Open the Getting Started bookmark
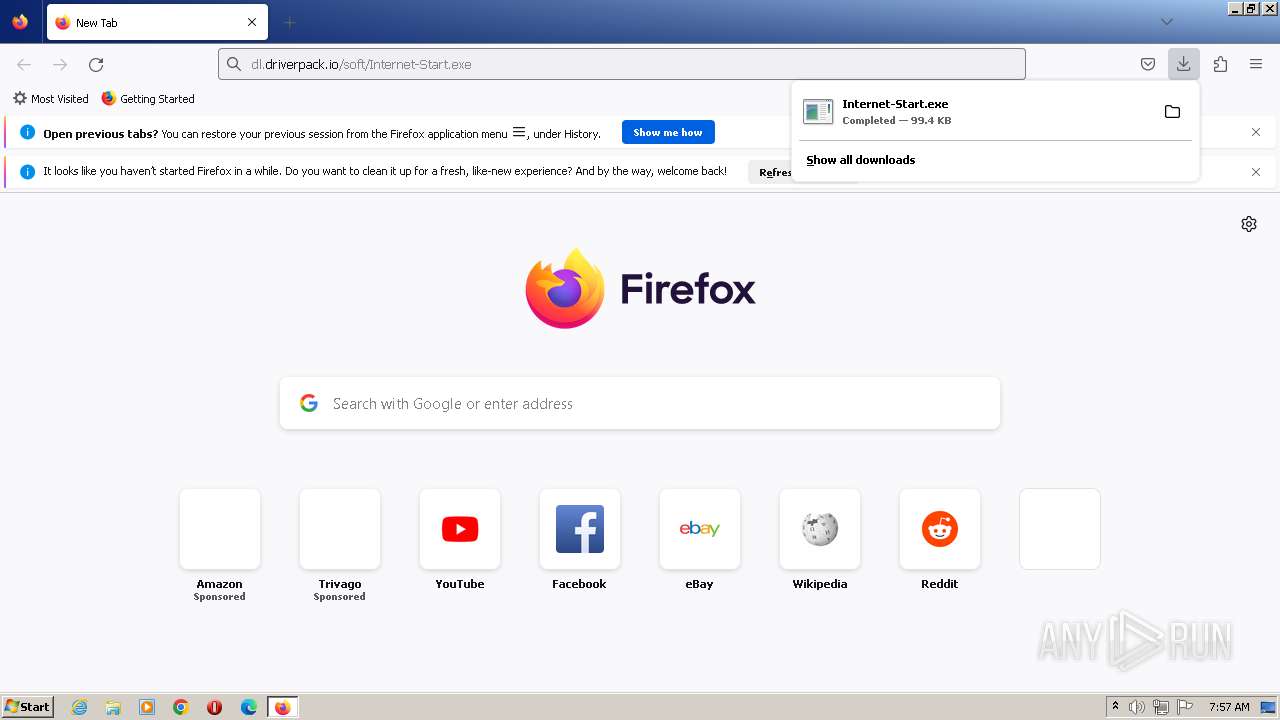The image size is (1280, 720). click(148, 99)
